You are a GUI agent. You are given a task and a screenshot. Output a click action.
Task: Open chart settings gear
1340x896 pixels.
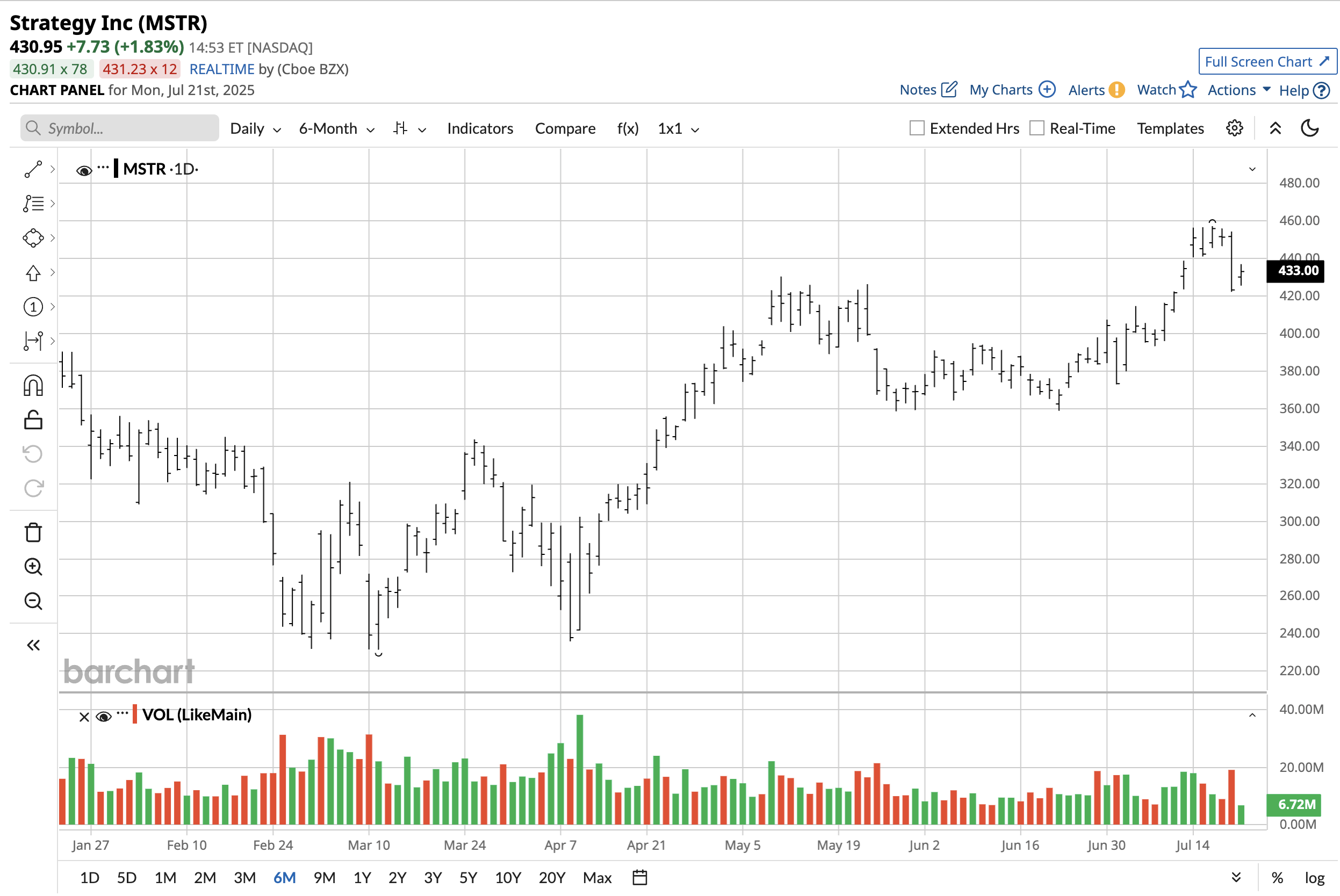(x=1234, y=128)
